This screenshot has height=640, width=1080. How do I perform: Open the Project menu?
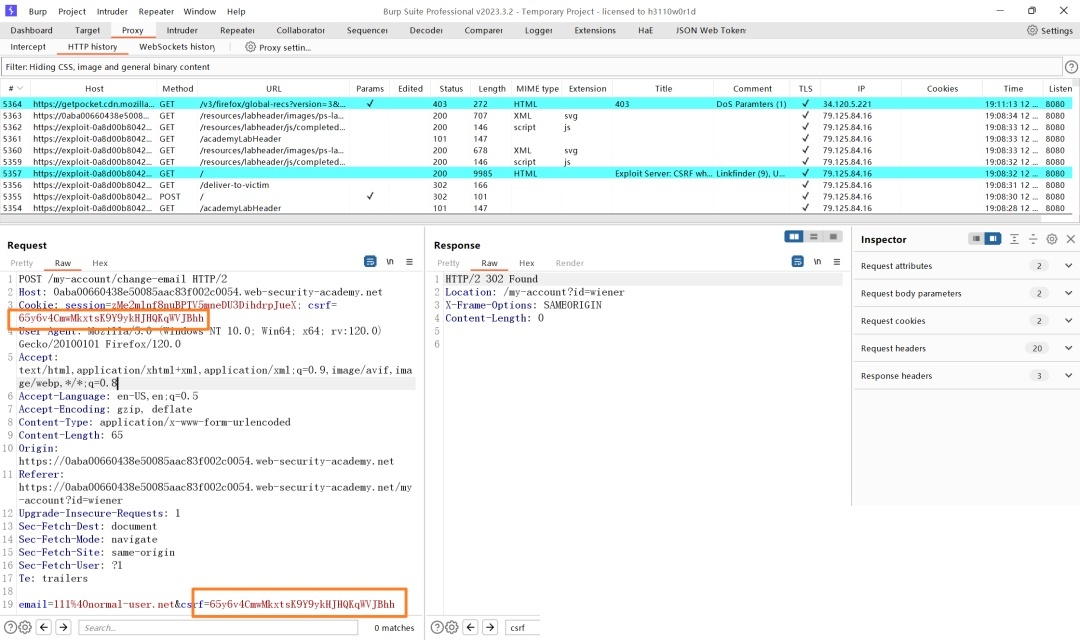[72, 12]
